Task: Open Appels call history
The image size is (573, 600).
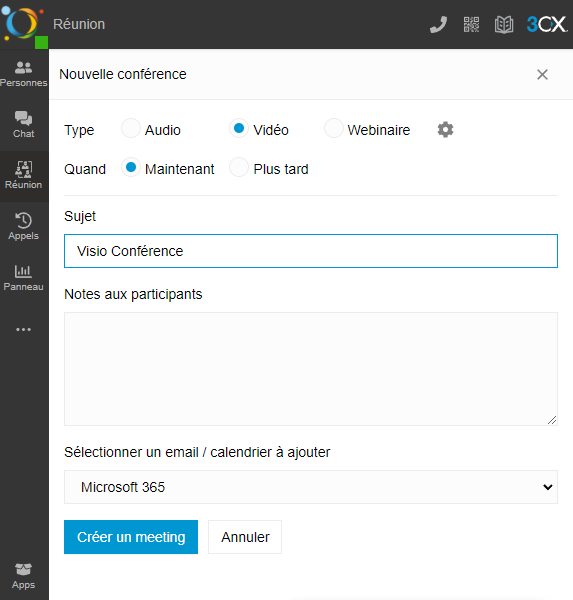Action: pos(24,227)
